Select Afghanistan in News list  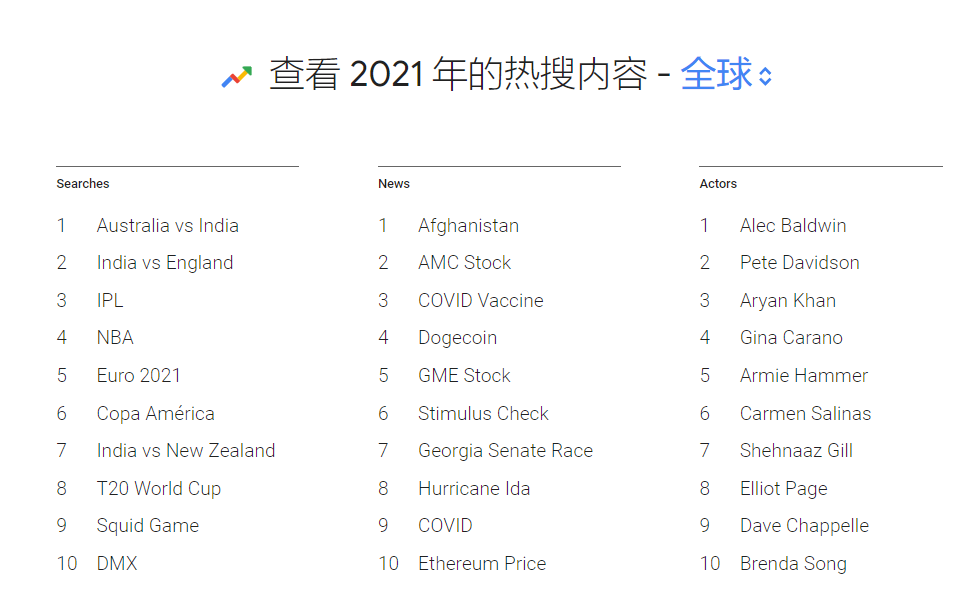[468, 226]
